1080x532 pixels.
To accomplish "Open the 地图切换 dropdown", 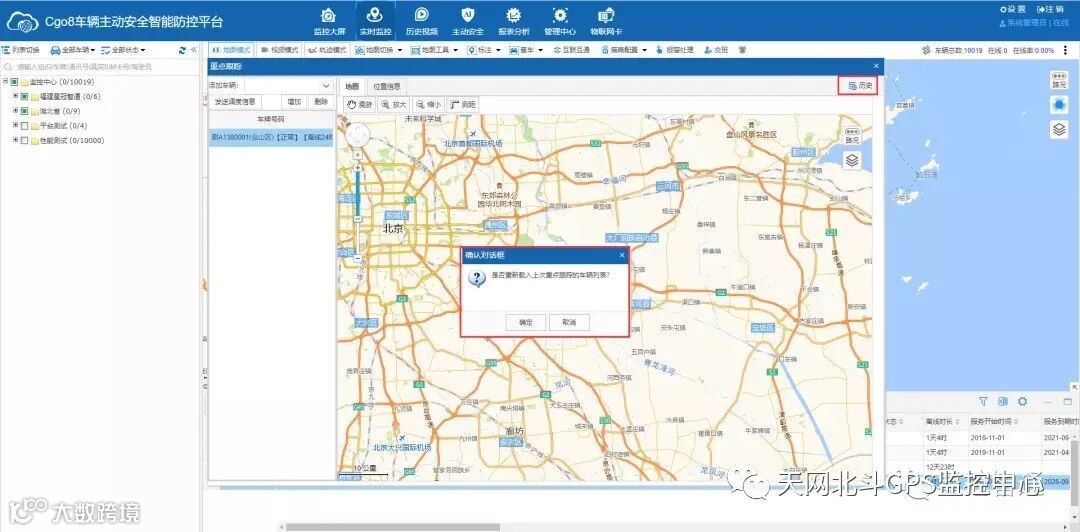I will coord(378,50).
